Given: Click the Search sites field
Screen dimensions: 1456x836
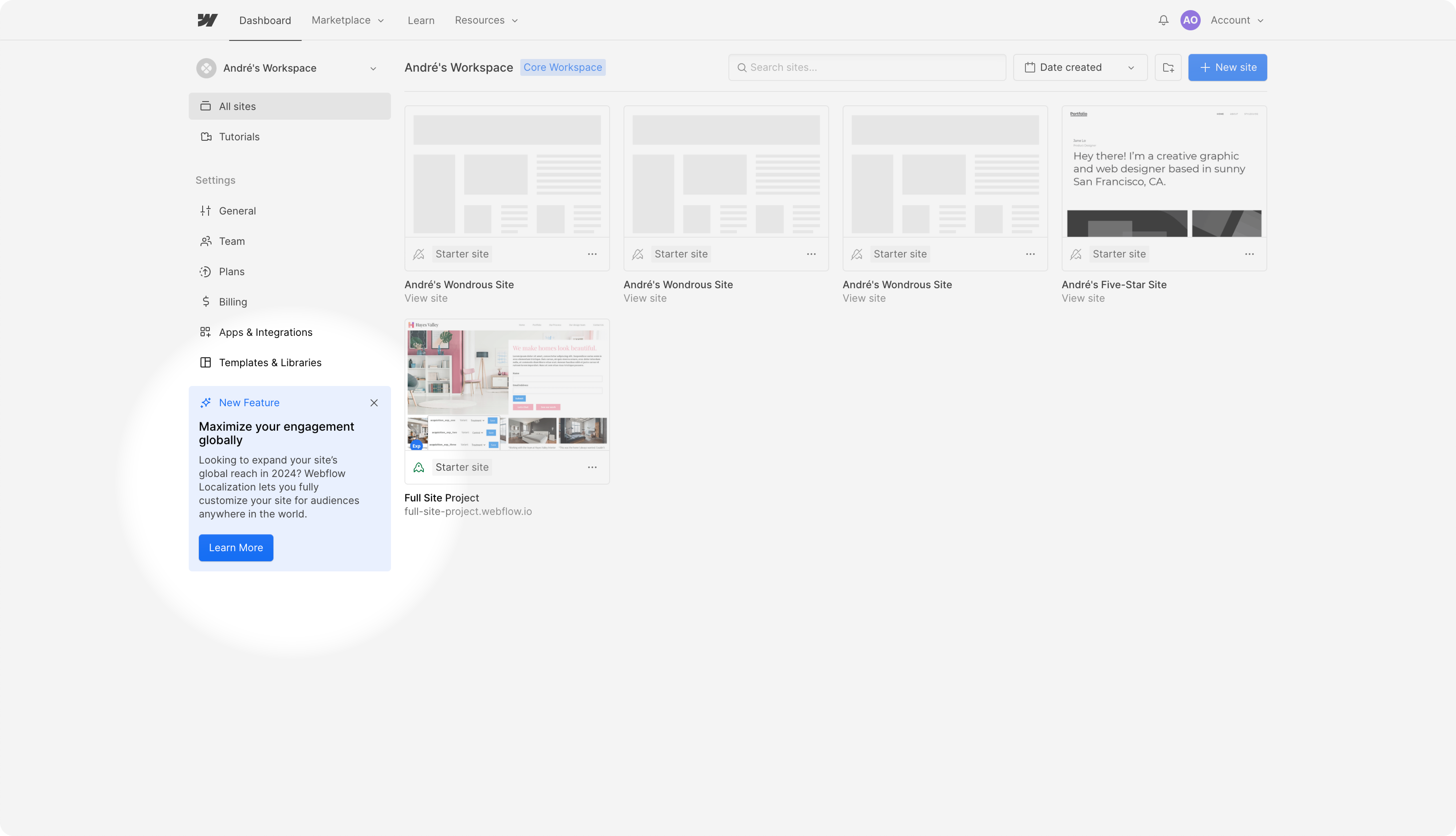Looking at the screenshot, I should 867,67.
